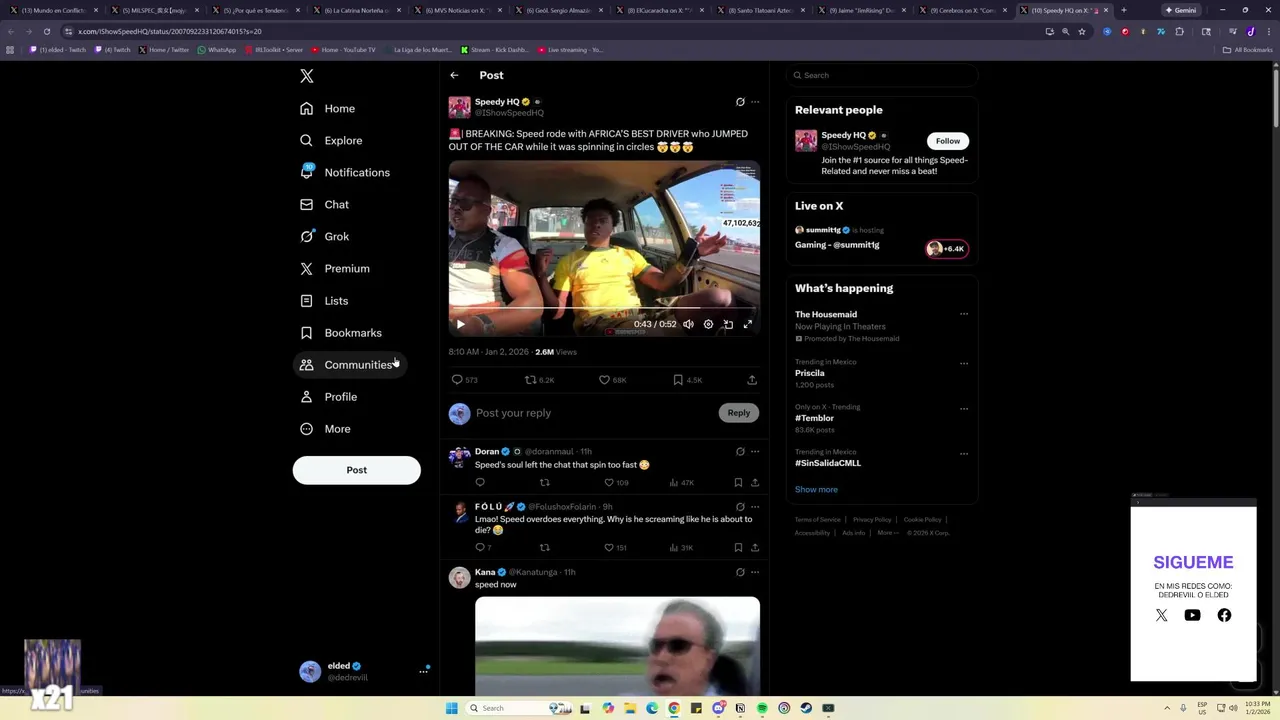Toggle picture-in-picture for the video

click(x=728, y=324)
